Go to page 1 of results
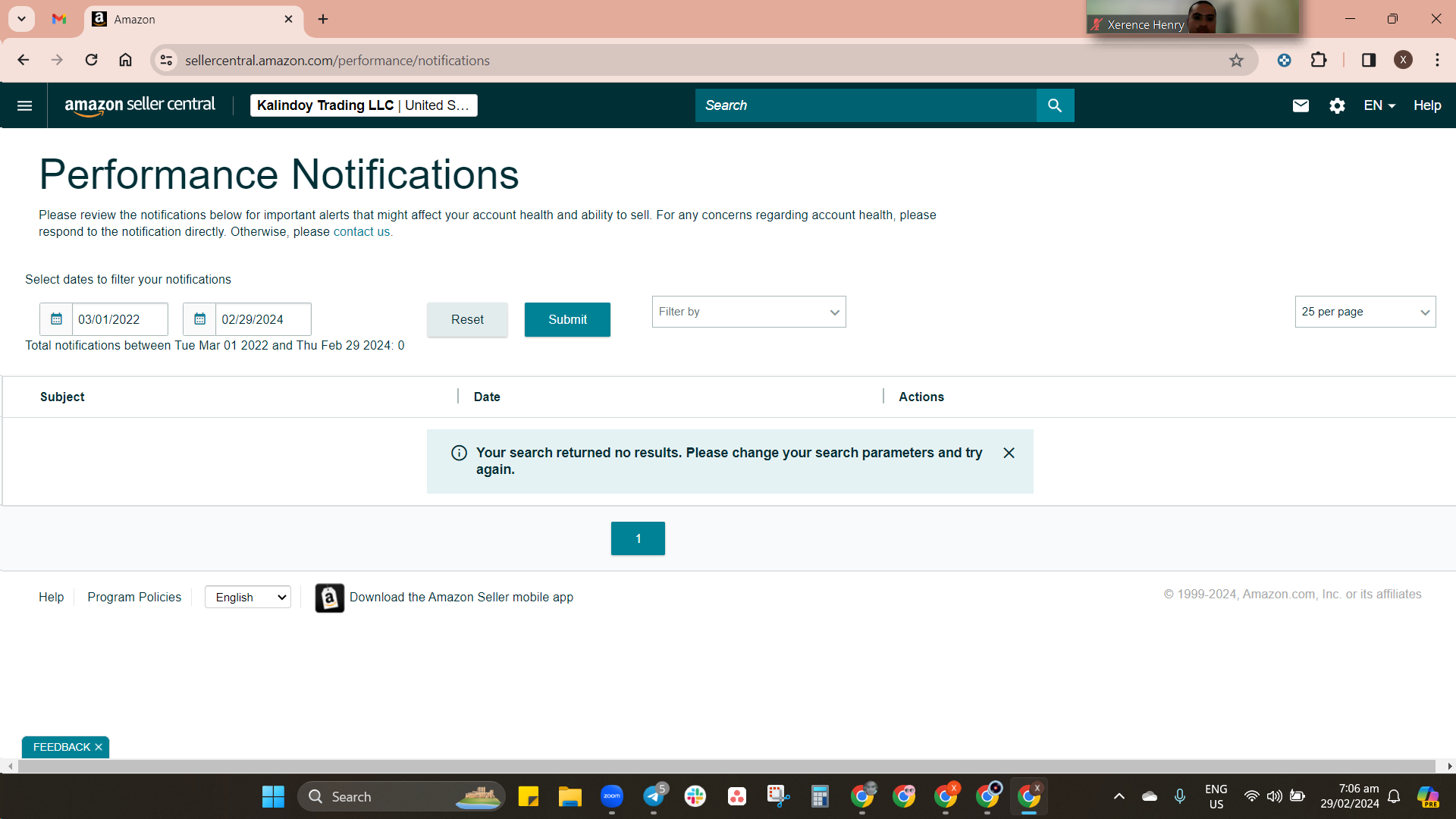 638,538
